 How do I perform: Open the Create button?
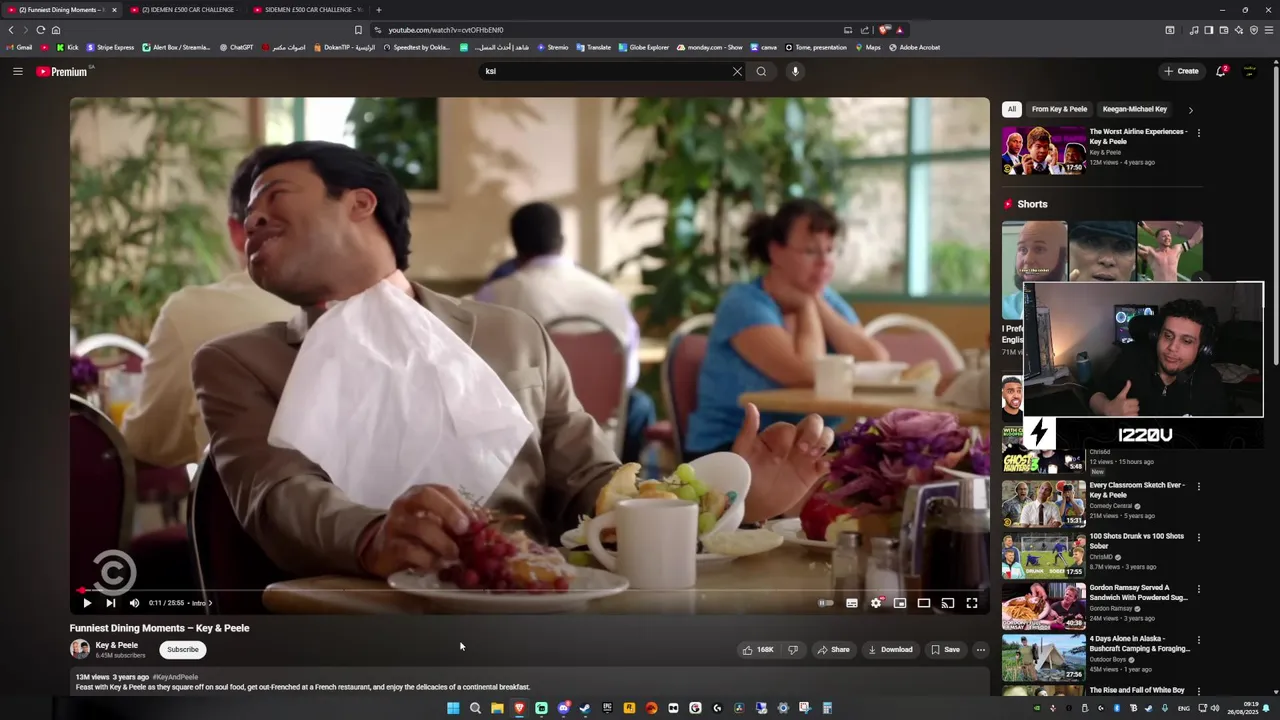pyautogui.click(x=1181, y=71)
